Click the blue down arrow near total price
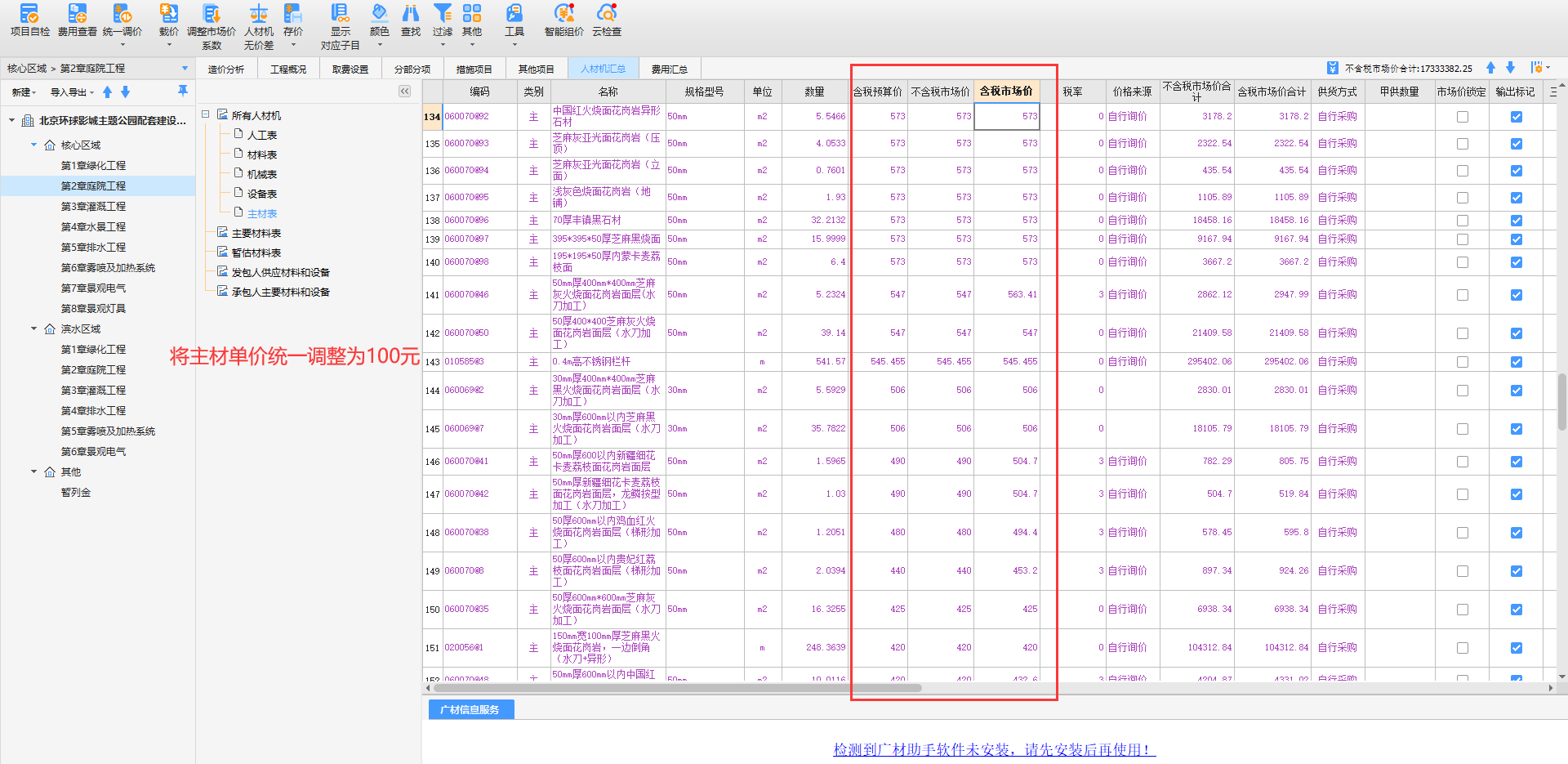The height and width of the screenshot is (764, 1568). coord(1510,68)
